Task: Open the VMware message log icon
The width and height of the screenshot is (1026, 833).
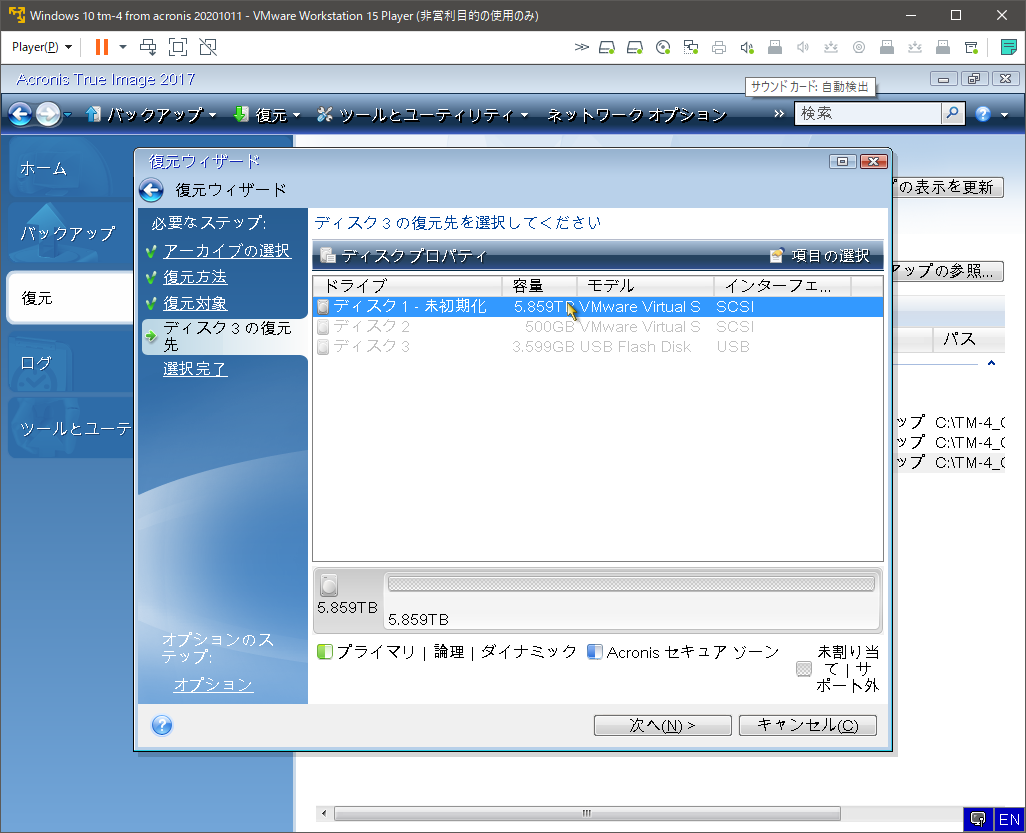Action: pos(971,47)
